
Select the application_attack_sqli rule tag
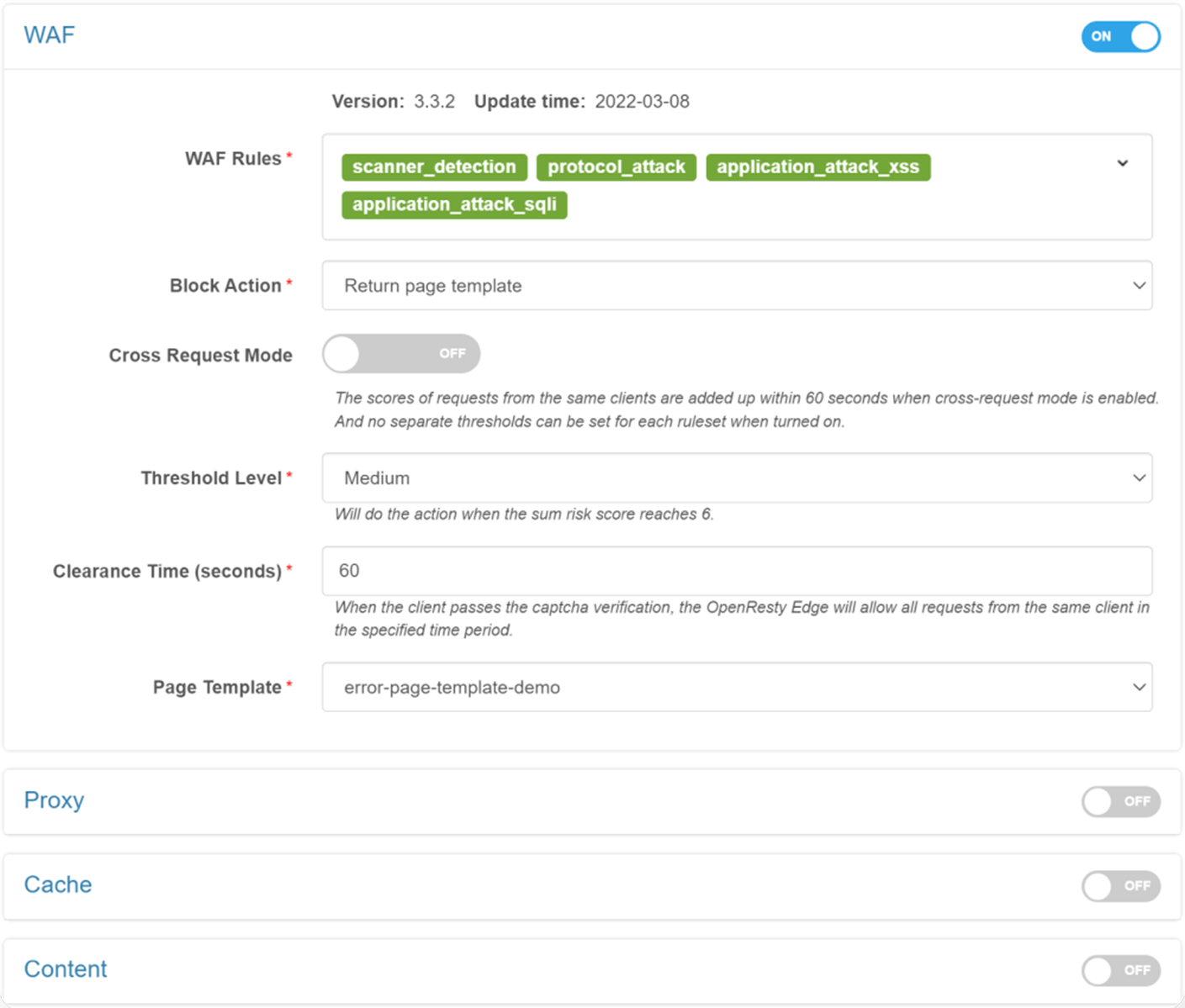click(x=454, y=204)
